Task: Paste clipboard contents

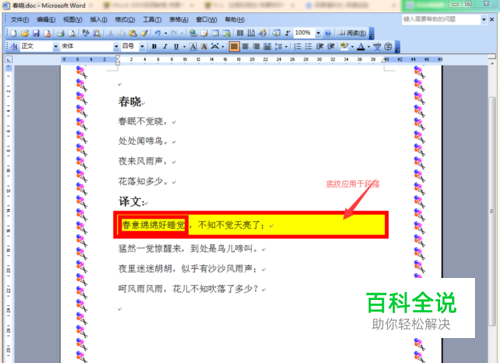Action: 133,33
